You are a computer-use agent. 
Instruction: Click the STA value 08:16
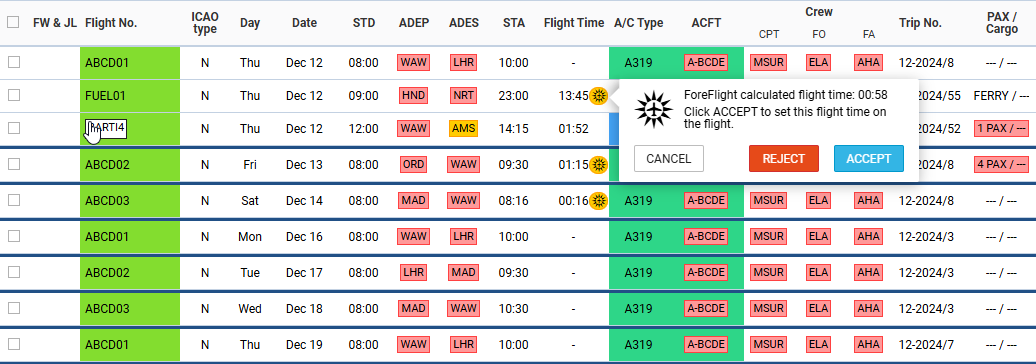click(x=514, y=200)
